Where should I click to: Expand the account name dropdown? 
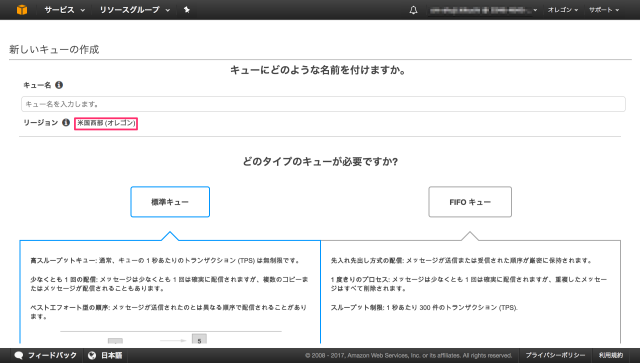pos(483,10)
